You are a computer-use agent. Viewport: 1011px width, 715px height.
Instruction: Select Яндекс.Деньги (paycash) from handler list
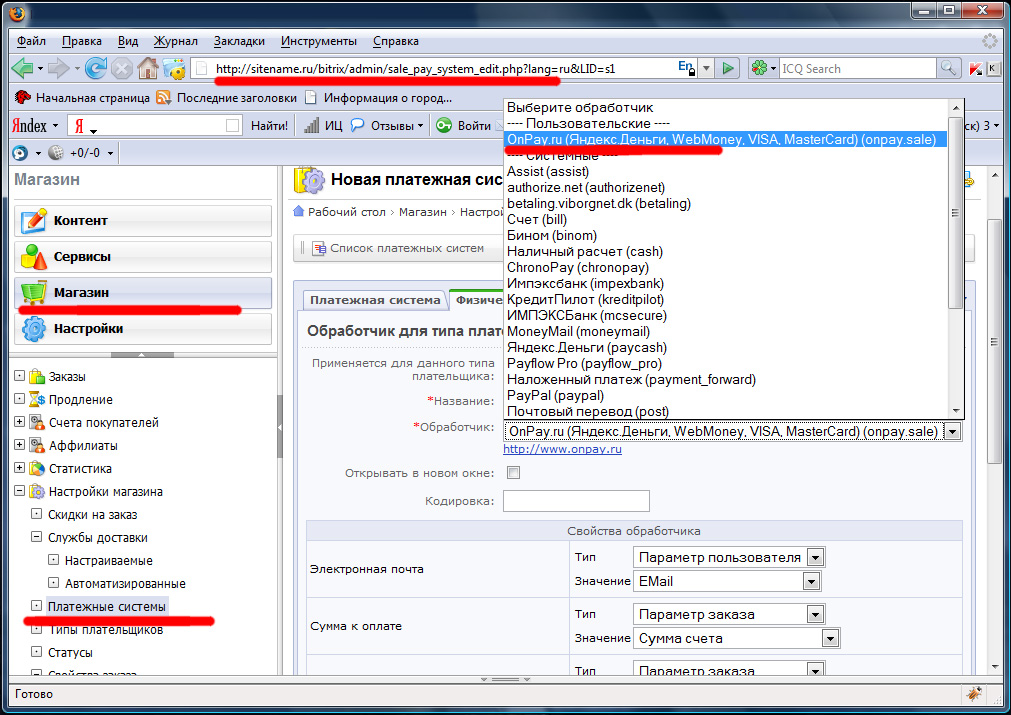click(x=572, y=347)
